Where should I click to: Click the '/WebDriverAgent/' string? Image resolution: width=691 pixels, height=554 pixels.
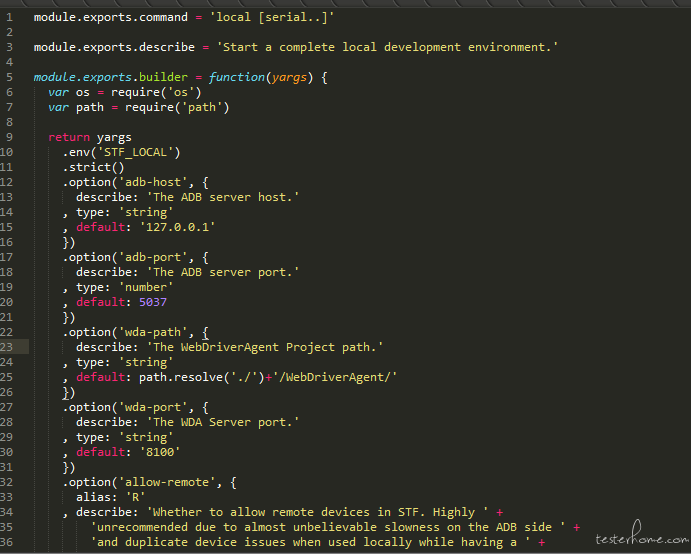pyautogui.click(x=334, y=377)
